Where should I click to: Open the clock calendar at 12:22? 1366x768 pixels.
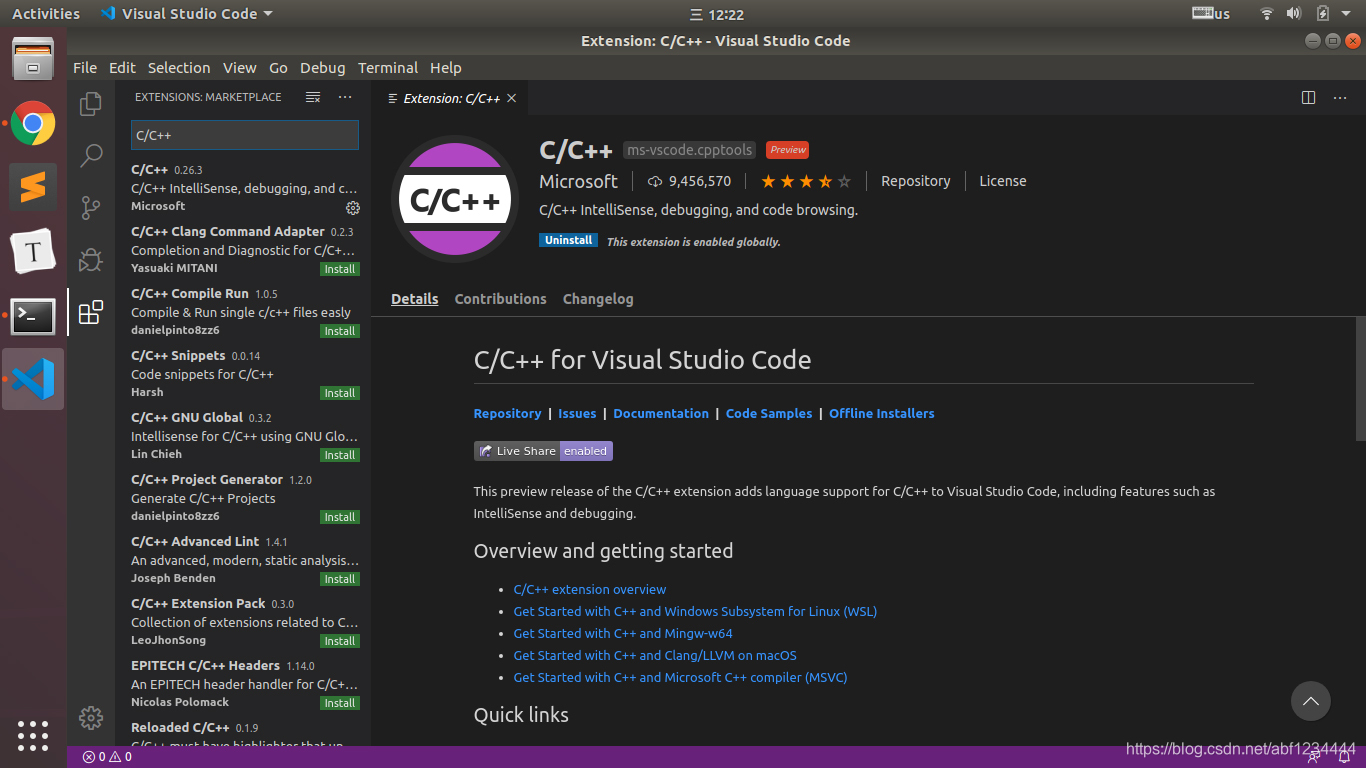(x=717, y=15)
